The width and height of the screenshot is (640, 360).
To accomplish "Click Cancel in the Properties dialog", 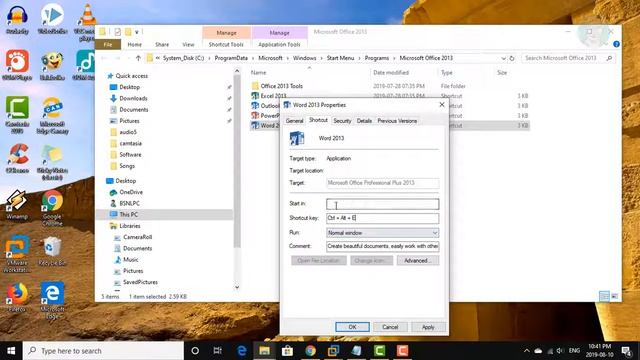I will click(x=390, y=327).
